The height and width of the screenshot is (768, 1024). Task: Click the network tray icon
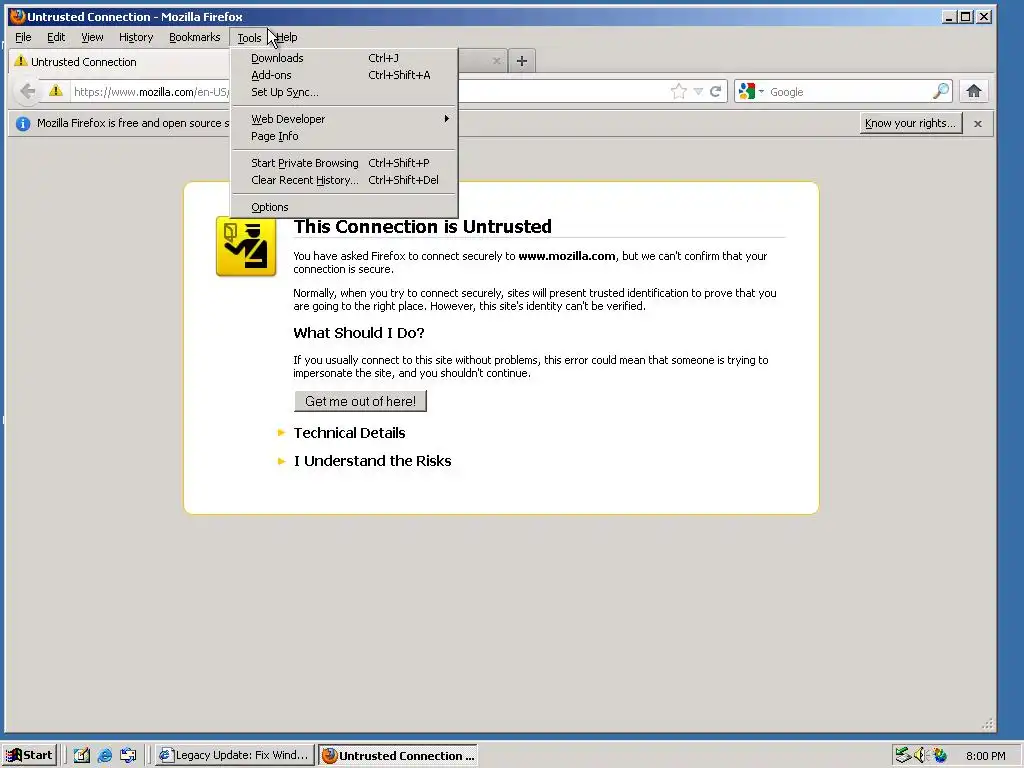[x=903, y=755]
